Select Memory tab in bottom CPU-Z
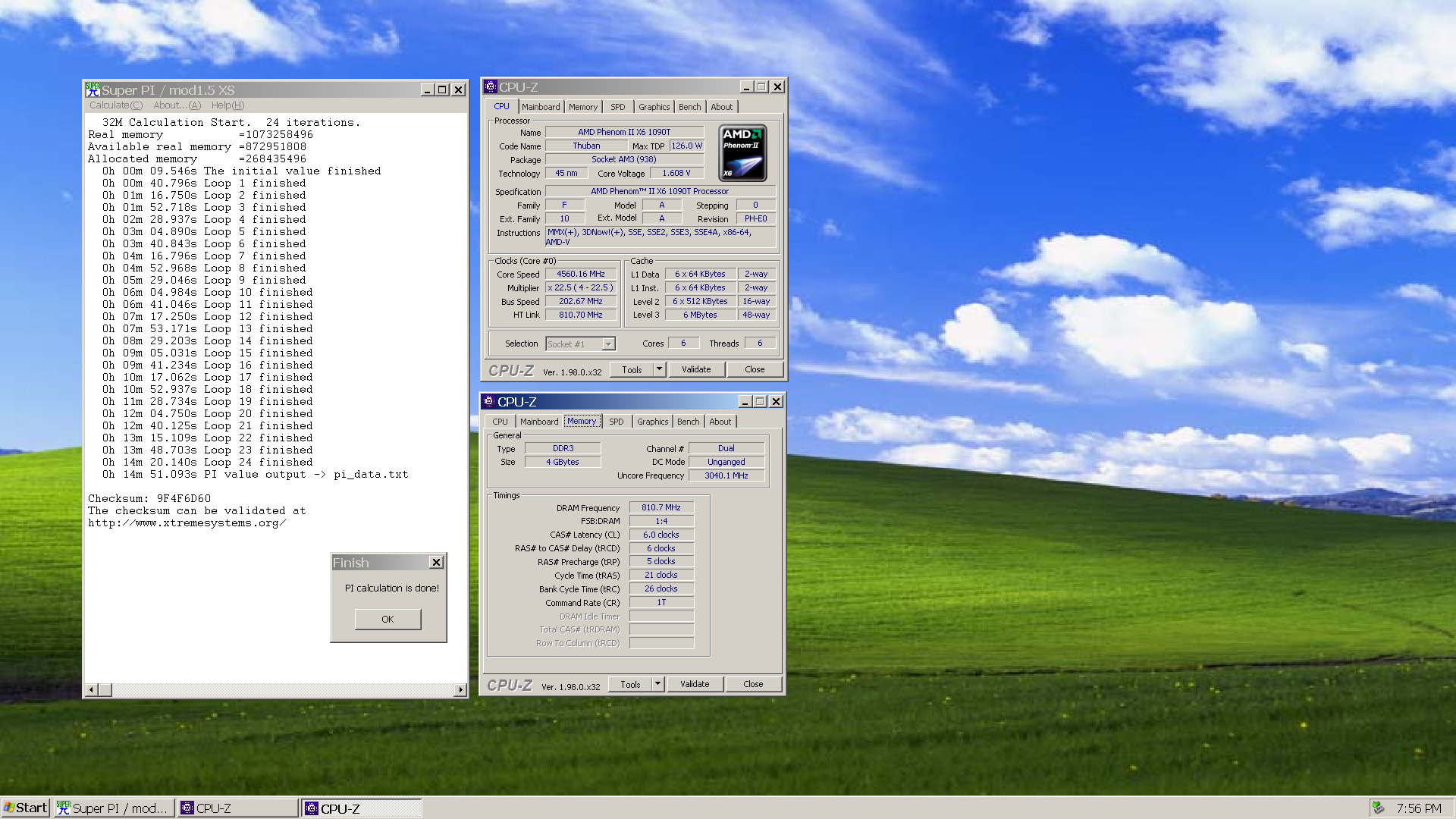The image size is (1456, 819). point(582,421)
